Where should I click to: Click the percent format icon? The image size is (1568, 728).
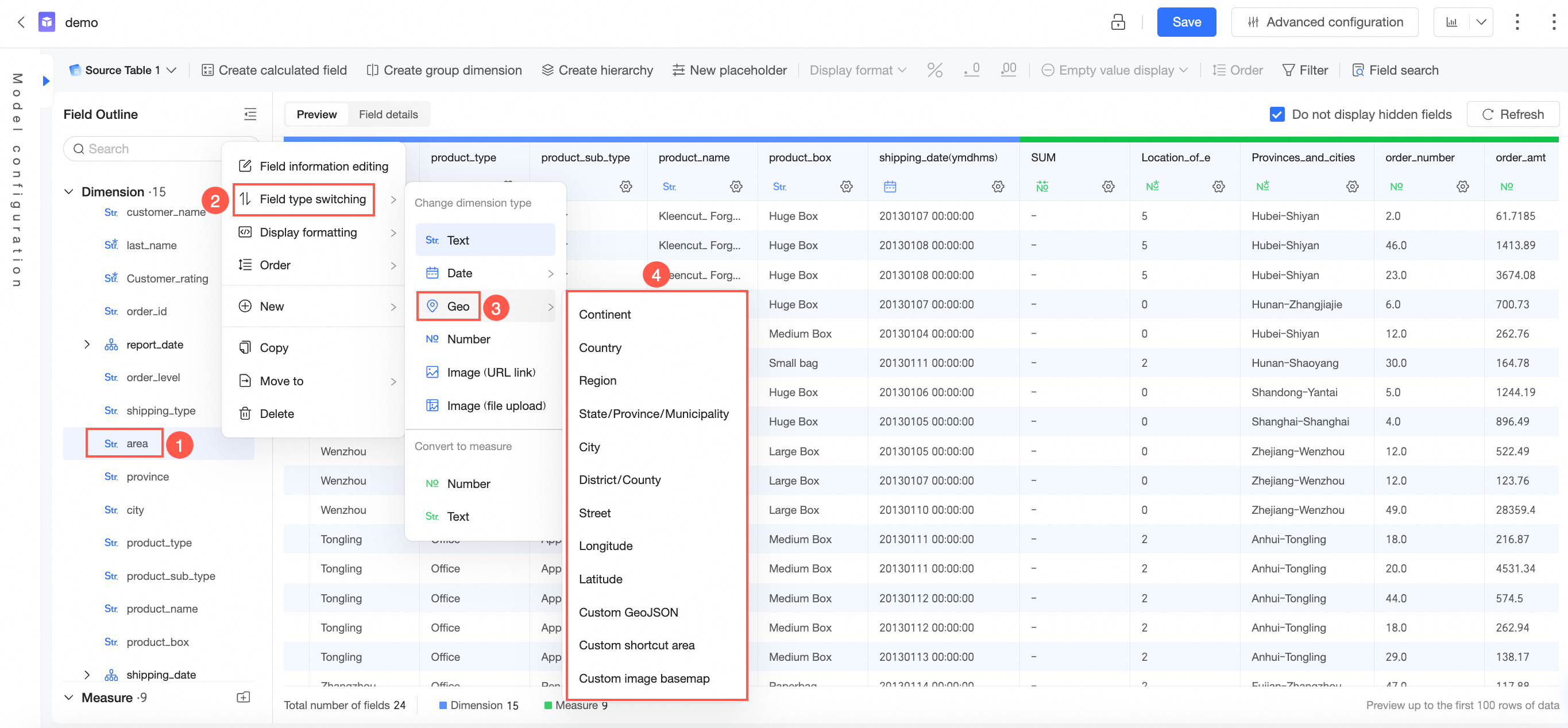pos(934,70)
